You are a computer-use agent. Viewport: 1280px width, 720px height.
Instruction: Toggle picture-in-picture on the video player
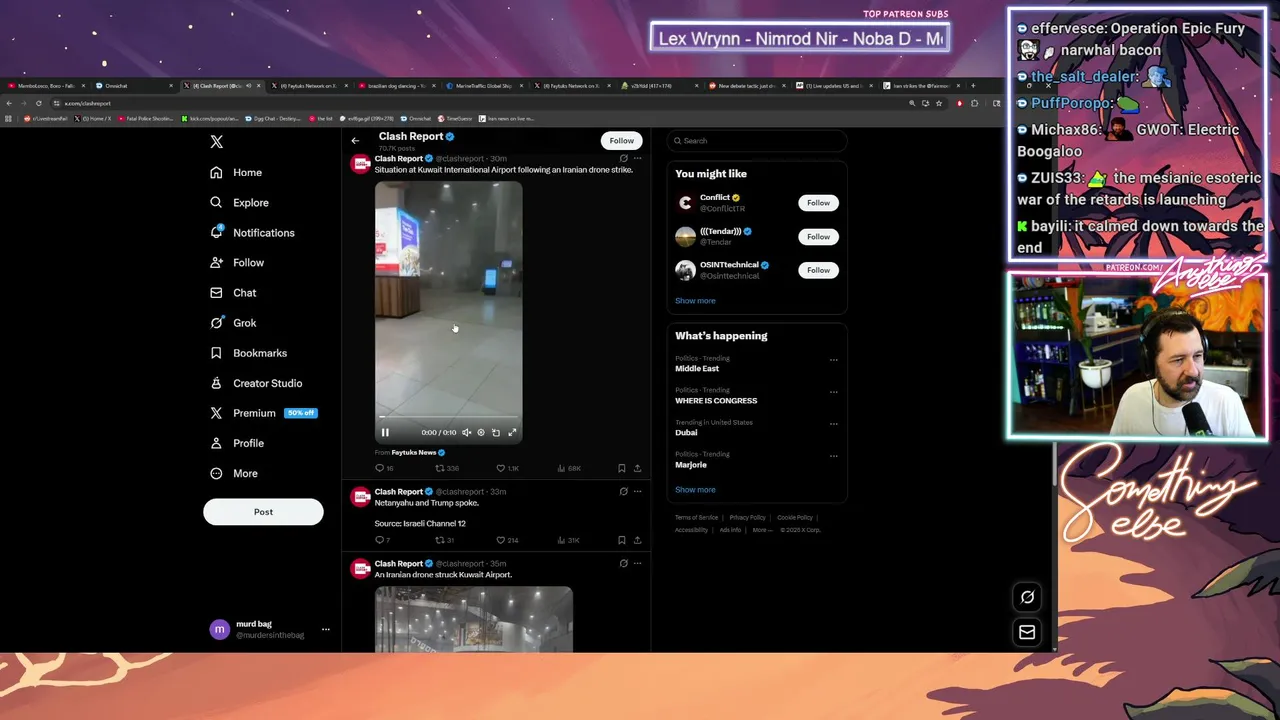[496, 432]
